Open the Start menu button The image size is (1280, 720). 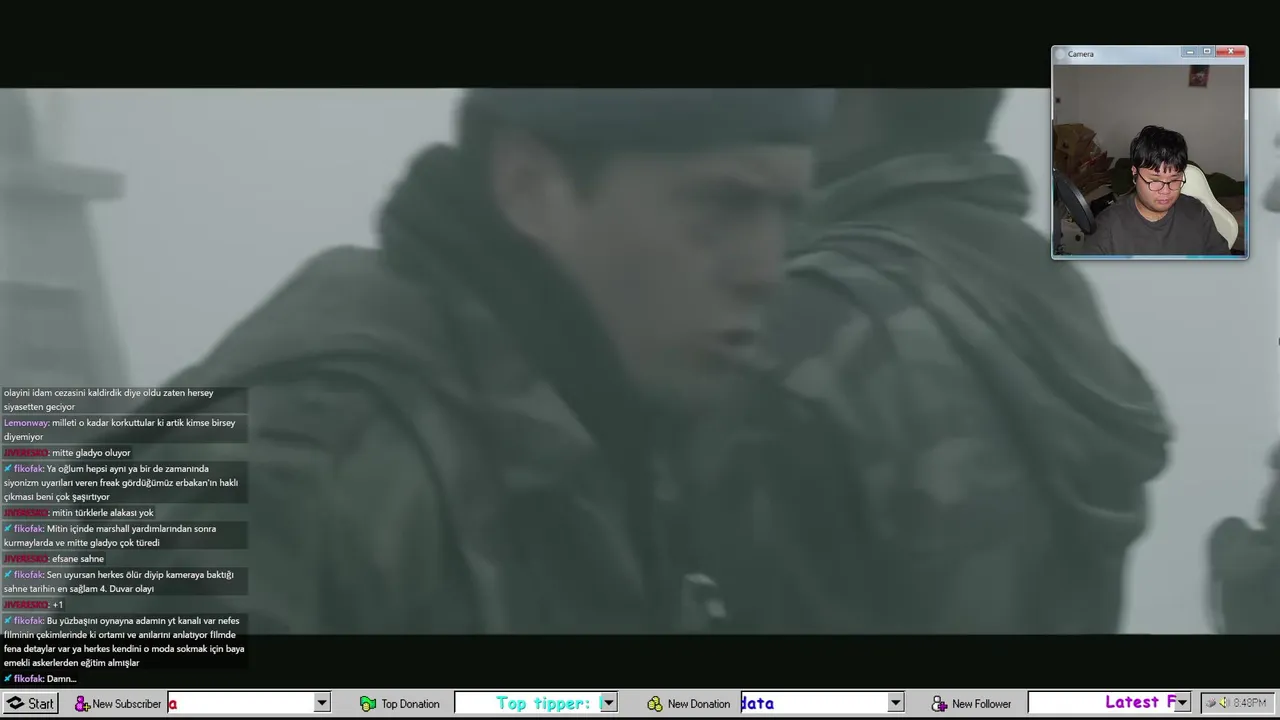point(30,703)
